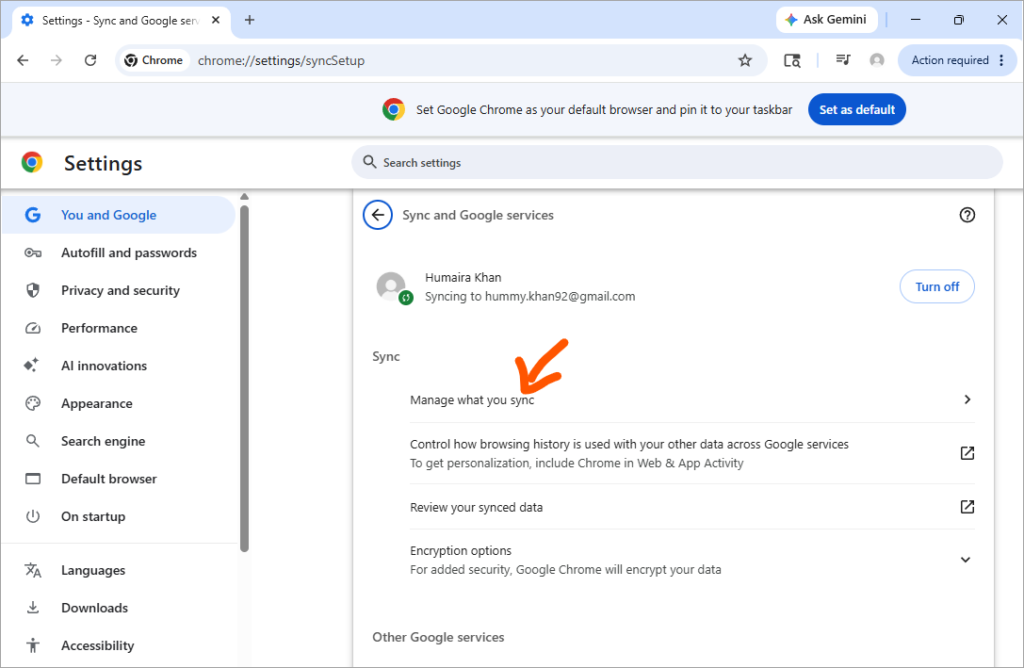Image resolution: width=1024 pixels, height=668 pixels.
Task: Click the Manage what you sync chevron
Action: 967,399
